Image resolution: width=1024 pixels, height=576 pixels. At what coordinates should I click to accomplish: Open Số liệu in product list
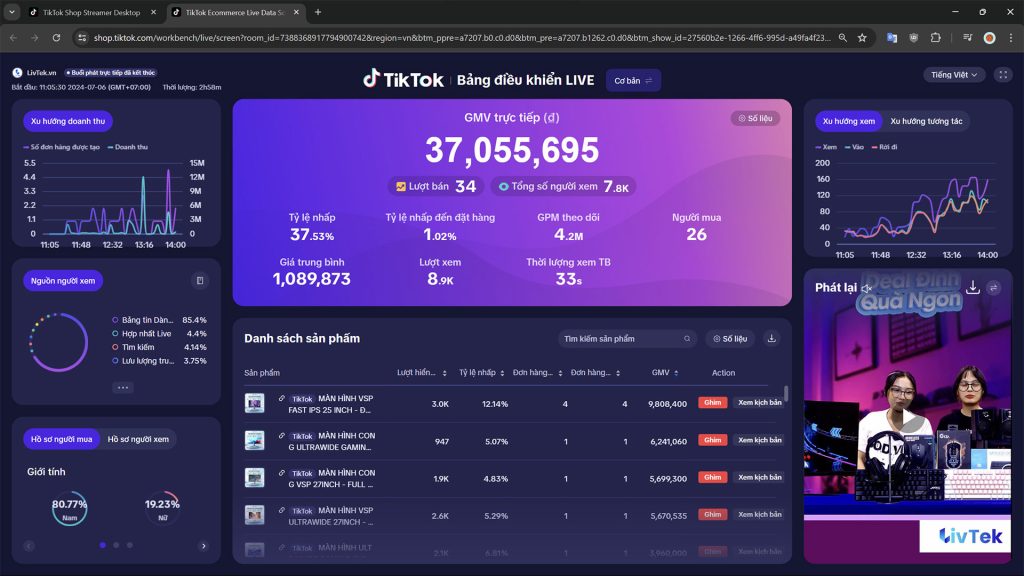pos(730,338)
